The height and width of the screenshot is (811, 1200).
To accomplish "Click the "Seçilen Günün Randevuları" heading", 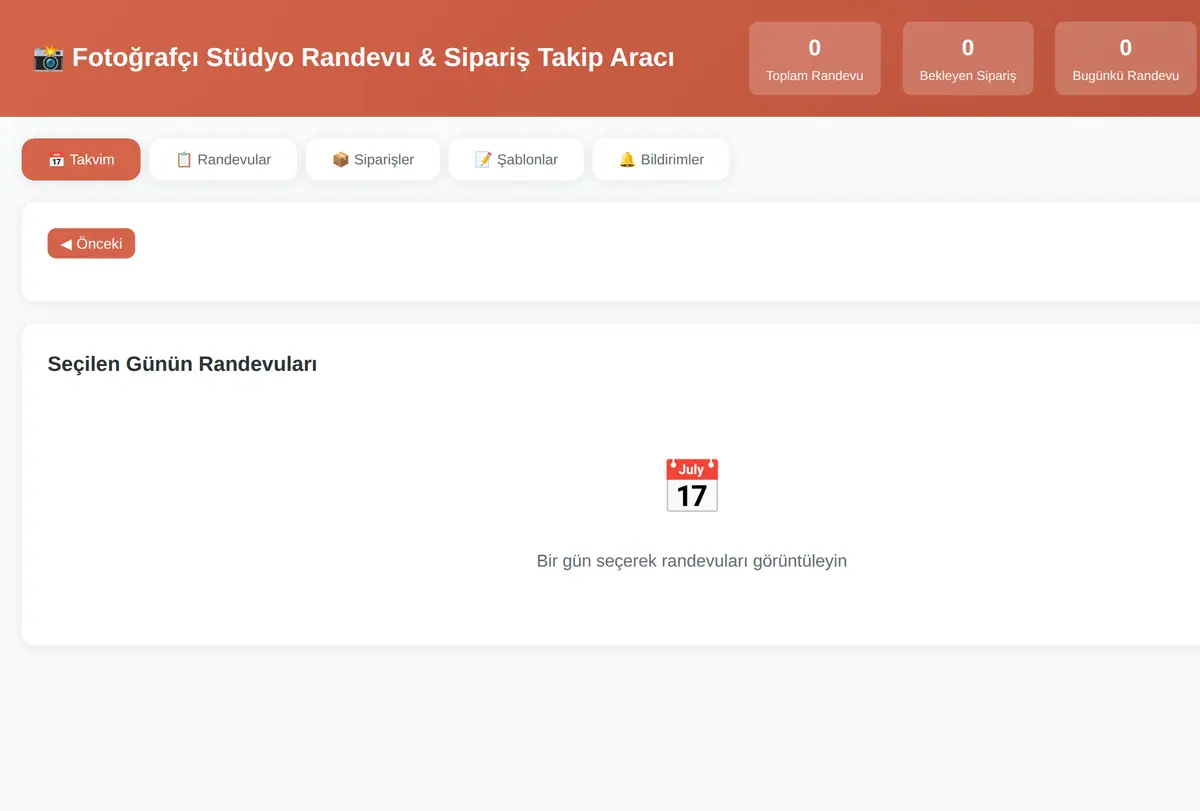I will tap(182, 364).
